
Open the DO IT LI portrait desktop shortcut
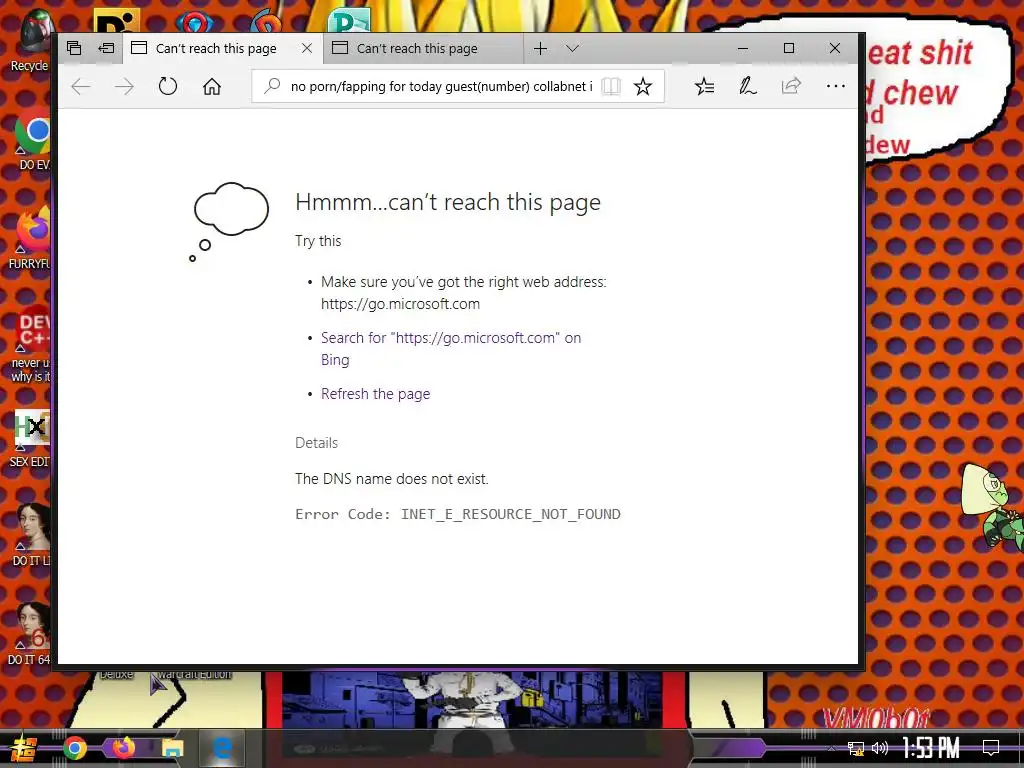coord(33,534)
